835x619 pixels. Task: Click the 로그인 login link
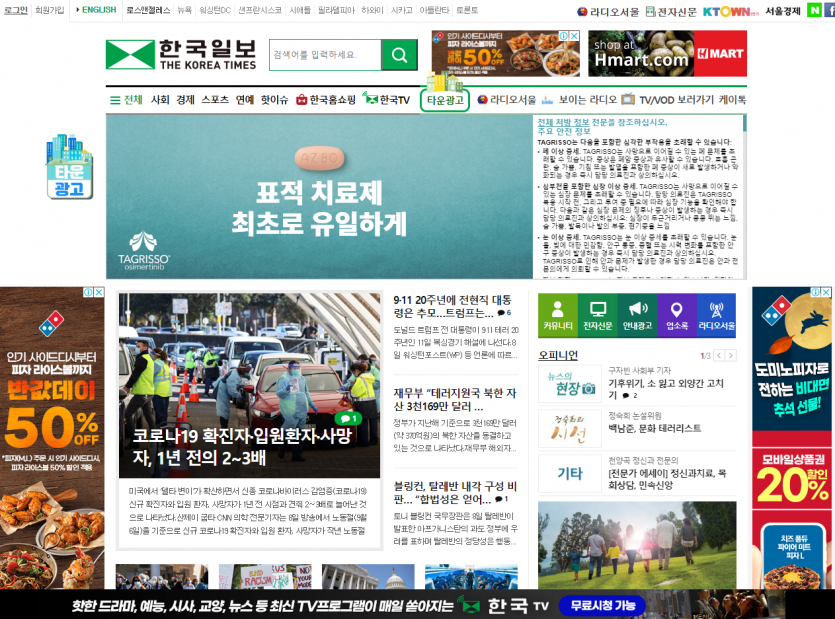(16, 10)
